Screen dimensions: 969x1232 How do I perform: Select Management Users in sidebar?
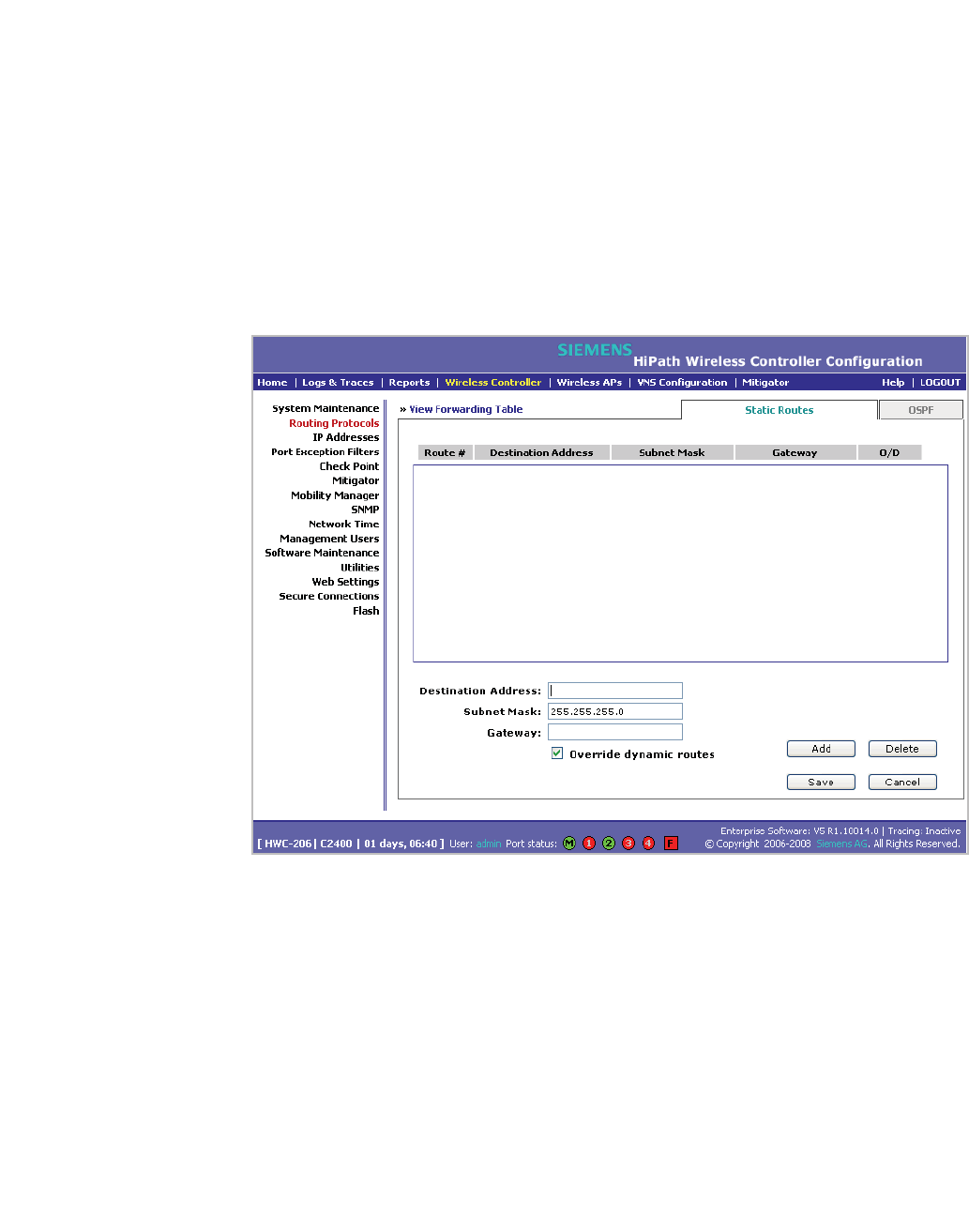pyautogui.click(x=329, y=539)
